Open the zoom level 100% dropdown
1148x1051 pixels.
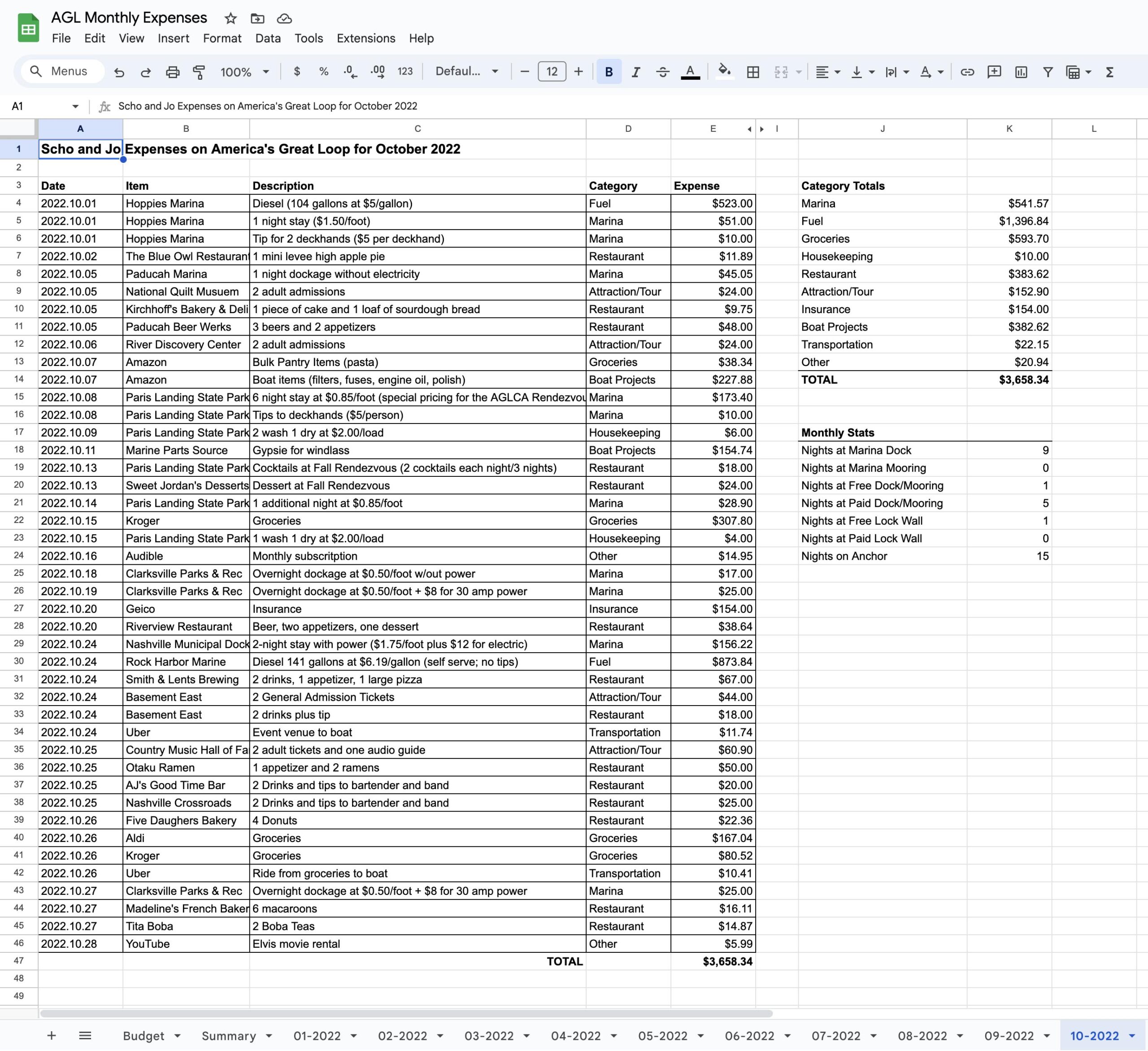point(245,72)
